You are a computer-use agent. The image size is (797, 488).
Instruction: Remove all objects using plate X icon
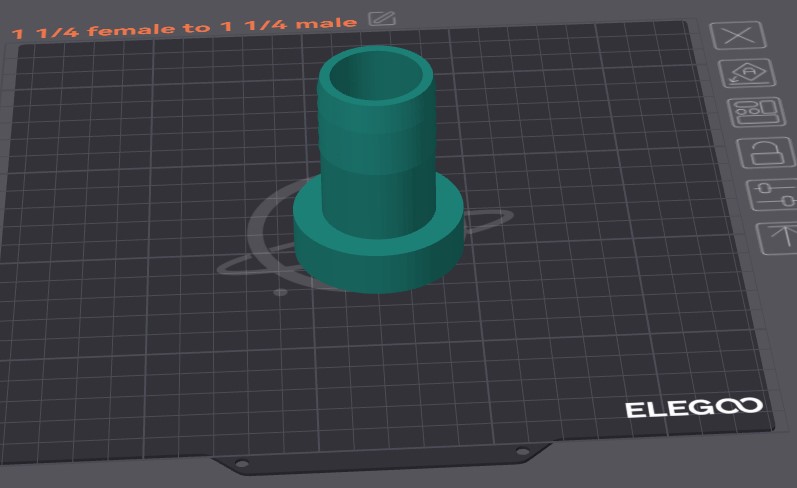tap(738, 35)
